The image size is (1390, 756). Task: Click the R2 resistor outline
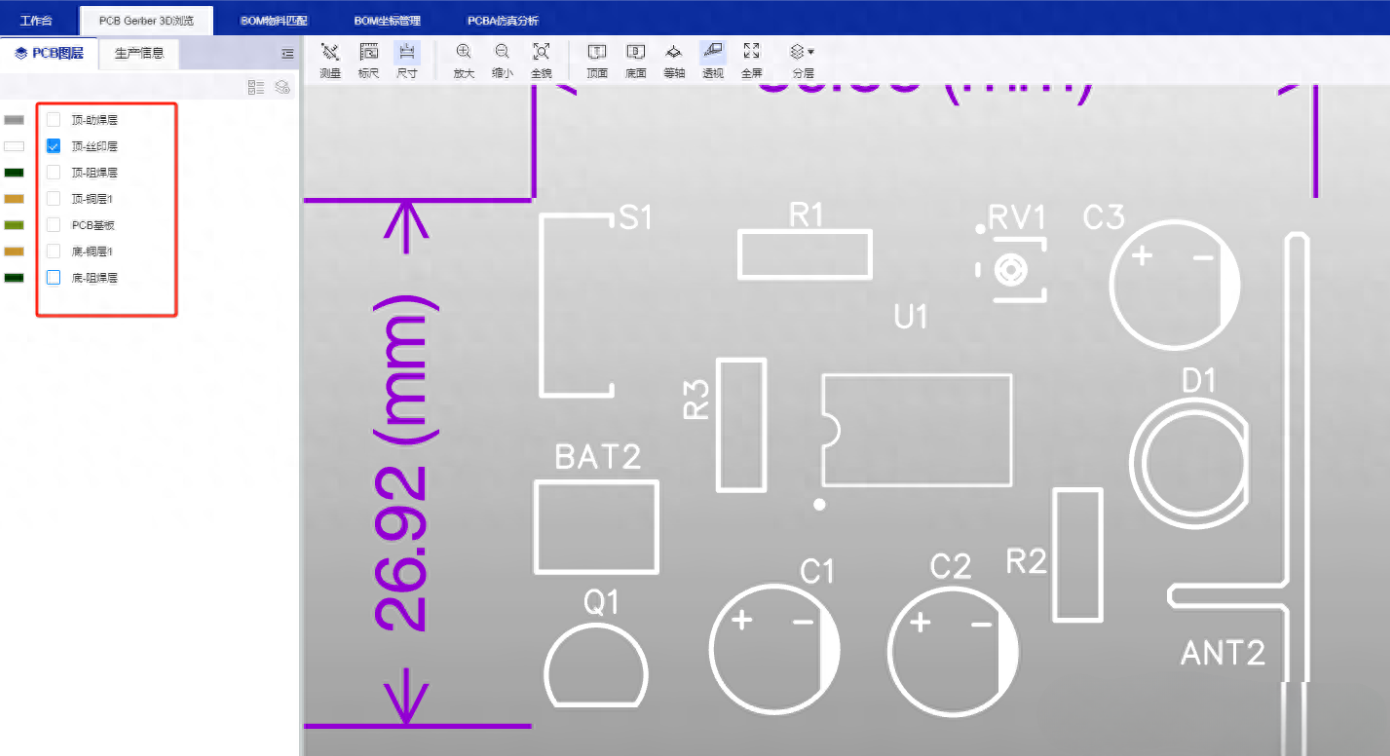[x=1078, y=555]
